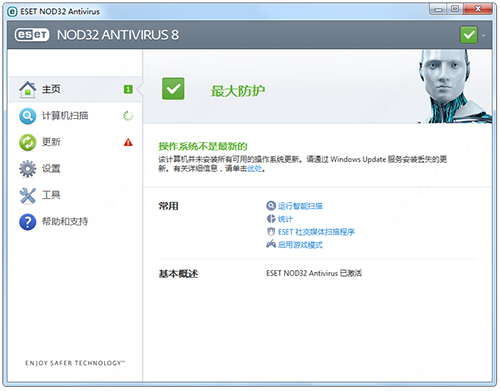Open the 计算机扫描 sidebar item
The width and height of the screenshot is (500, 391).
pos(75,116)
